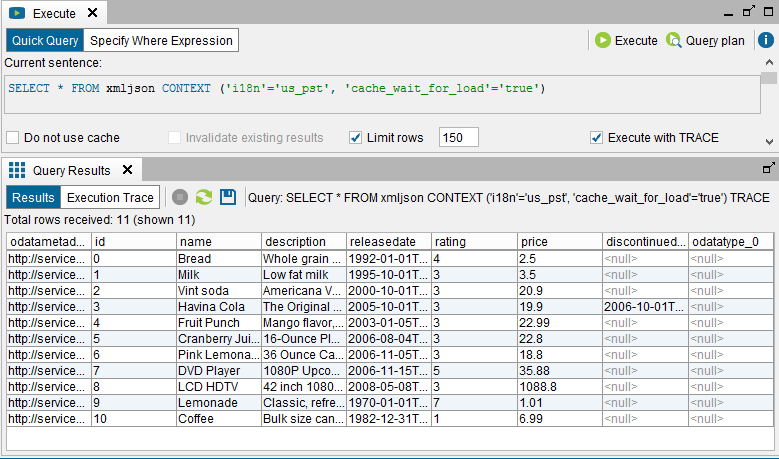Click the discontinued date 2006-10-01T...
The height and width of the screenshot is (459, 779).
pos(645,306)
